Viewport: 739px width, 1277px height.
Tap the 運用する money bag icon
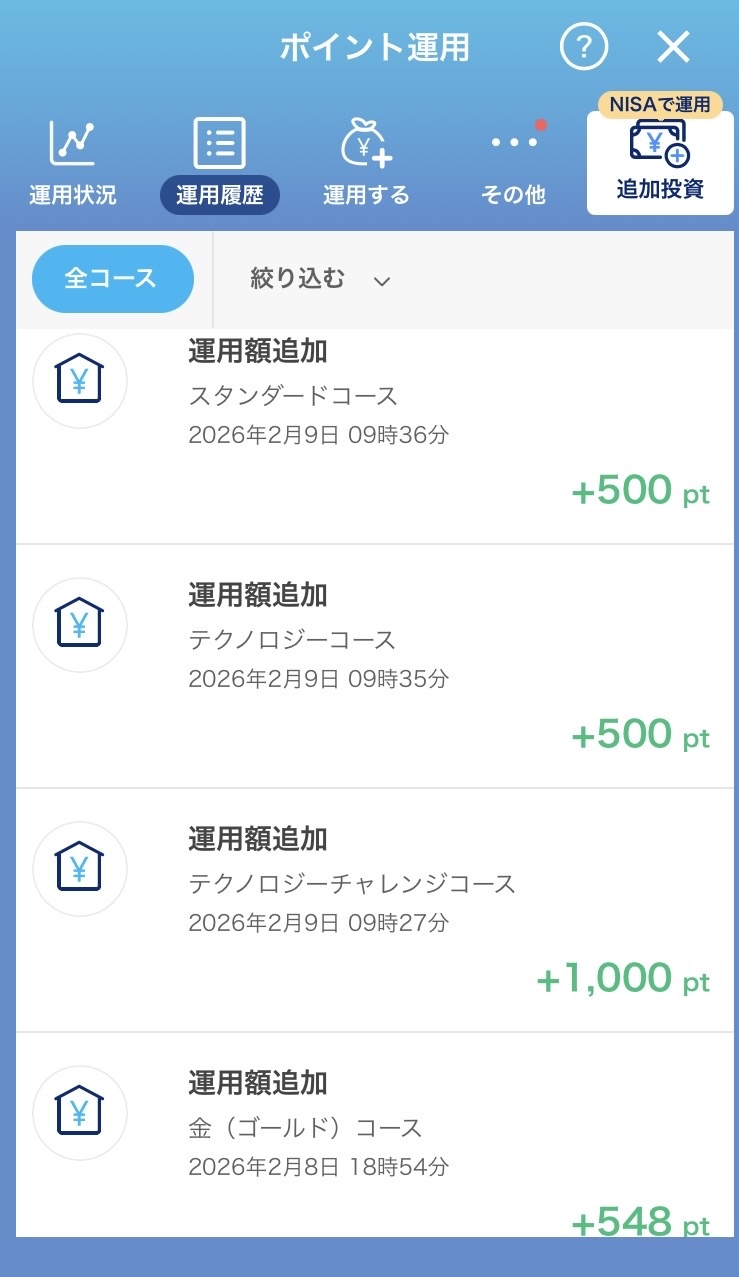(x=366, y=144)
